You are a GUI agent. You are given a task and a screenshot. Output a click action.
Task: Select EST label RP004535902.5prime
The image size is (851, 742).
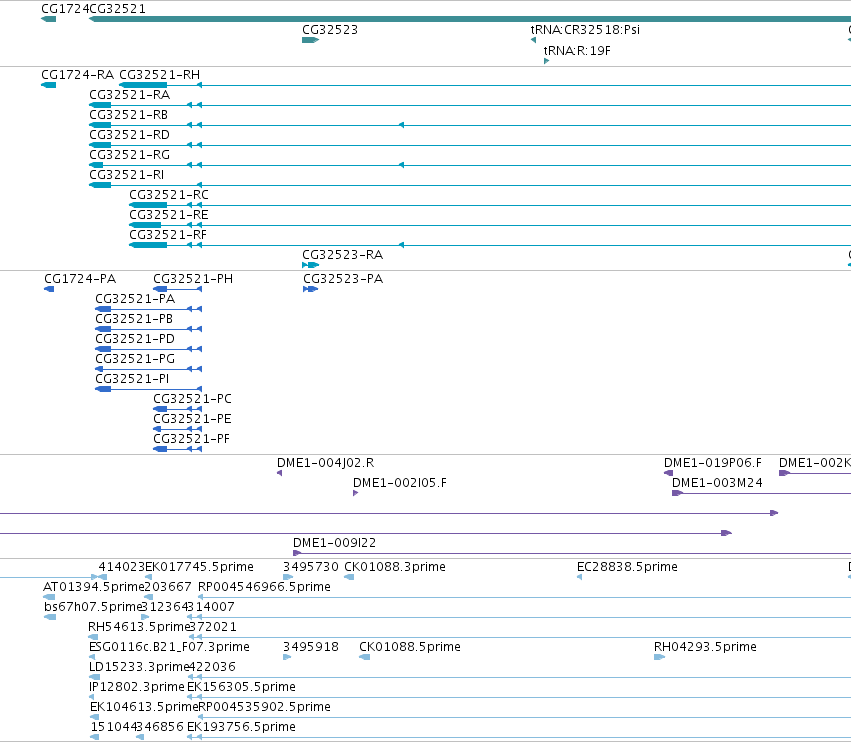[265, 707]
